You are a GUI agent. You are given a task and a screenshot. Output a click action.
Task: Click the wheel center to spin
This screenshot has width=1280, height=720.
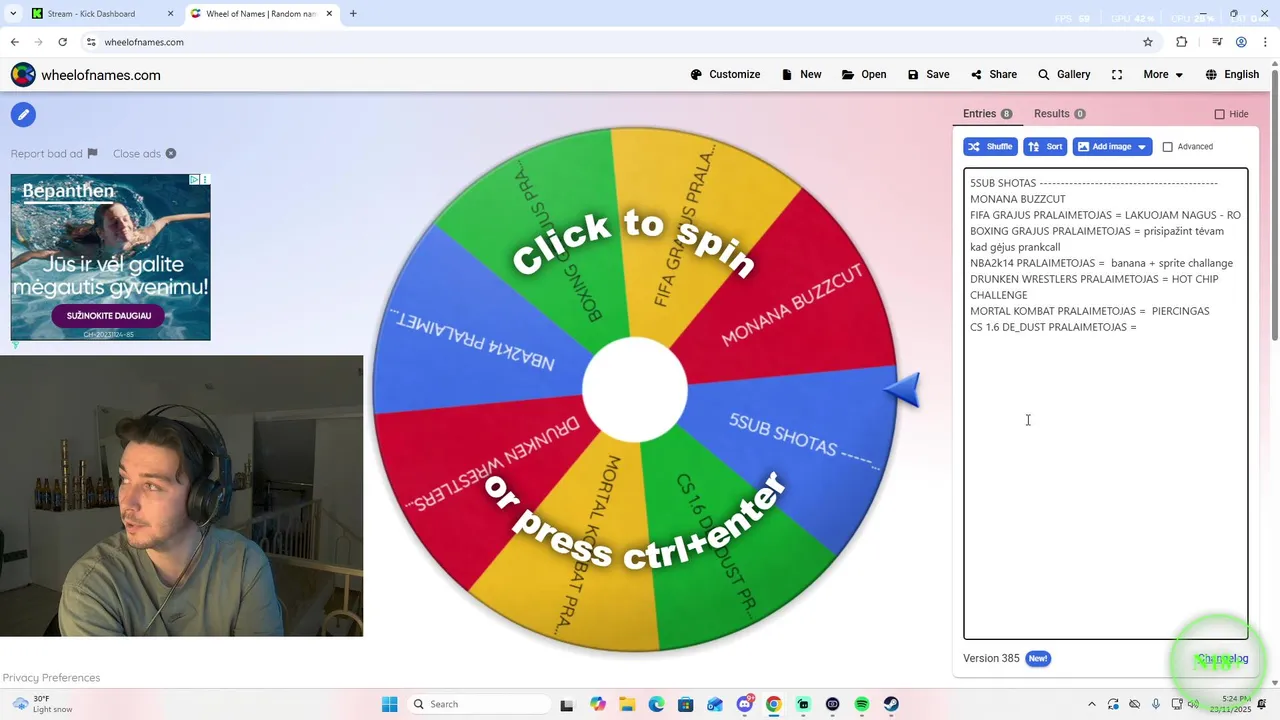coord(635,390)
